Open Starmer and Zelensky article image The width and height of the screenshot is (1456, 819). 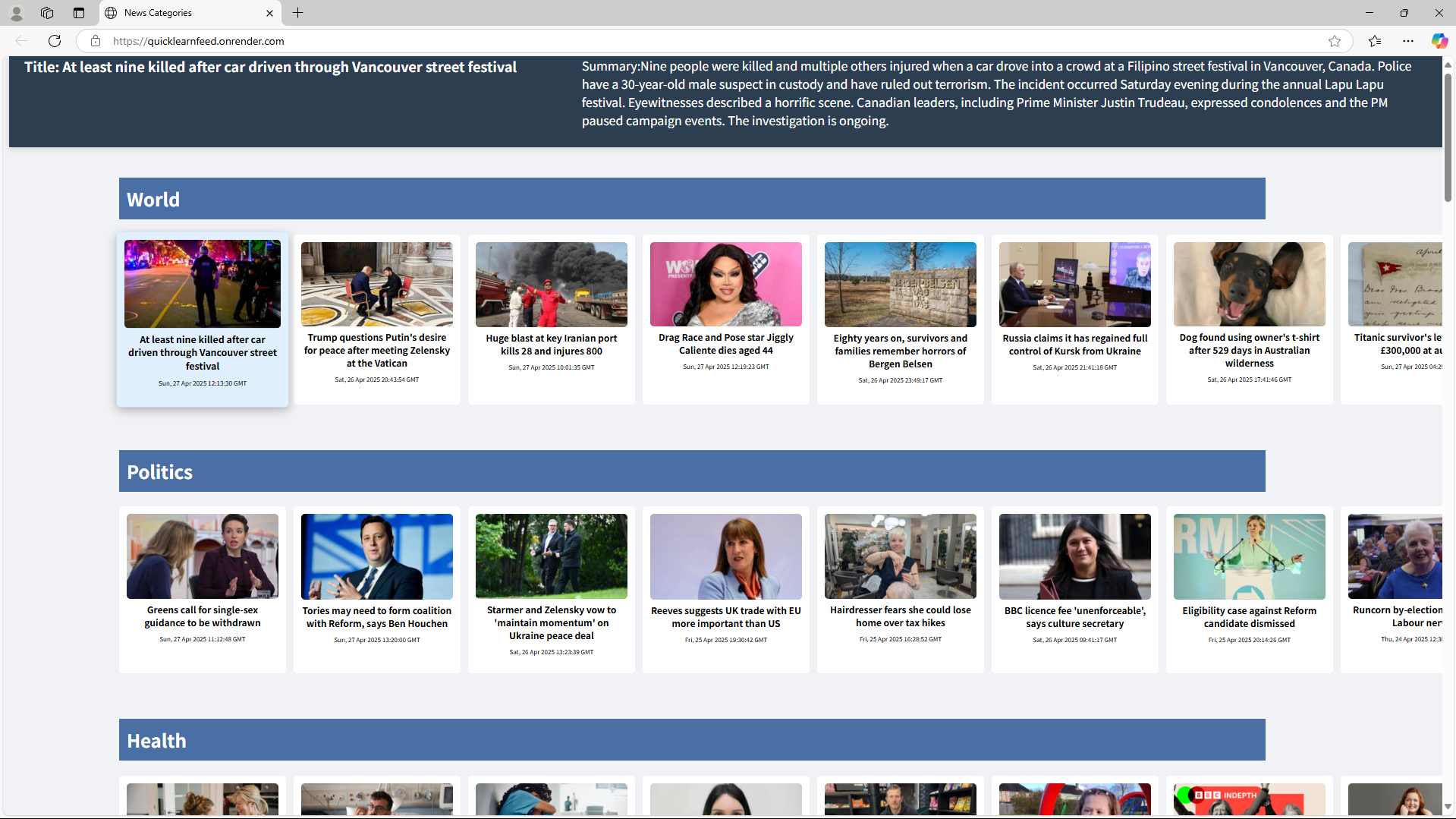click(552, 556)
